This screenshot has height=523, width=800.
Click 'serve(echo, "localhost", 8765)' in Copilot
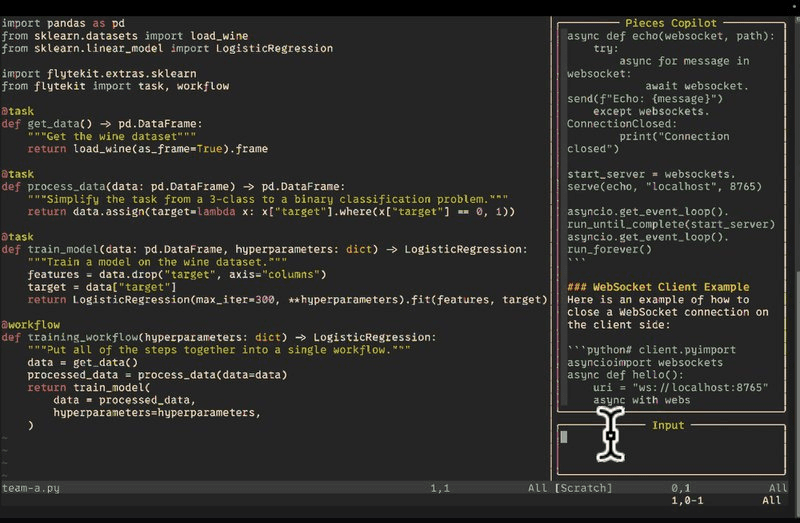click(664, 186)
